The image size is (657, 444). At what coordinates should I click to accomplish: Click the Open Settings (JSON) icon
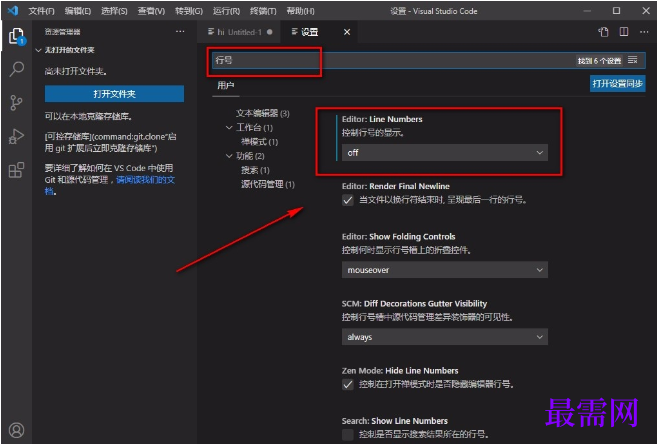coord(603,32)
